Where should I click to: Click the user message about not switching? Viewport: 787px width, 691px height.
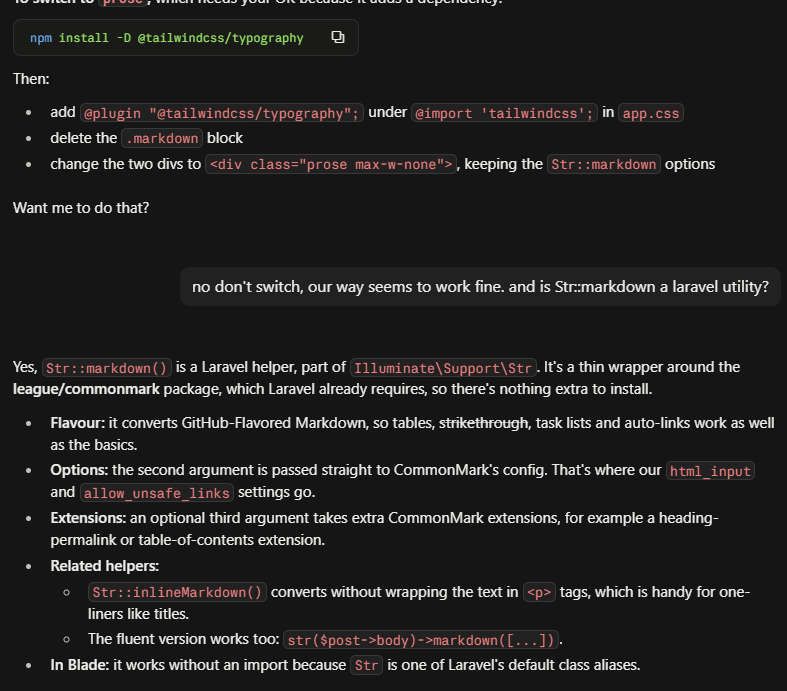click(x=480, y=287)
